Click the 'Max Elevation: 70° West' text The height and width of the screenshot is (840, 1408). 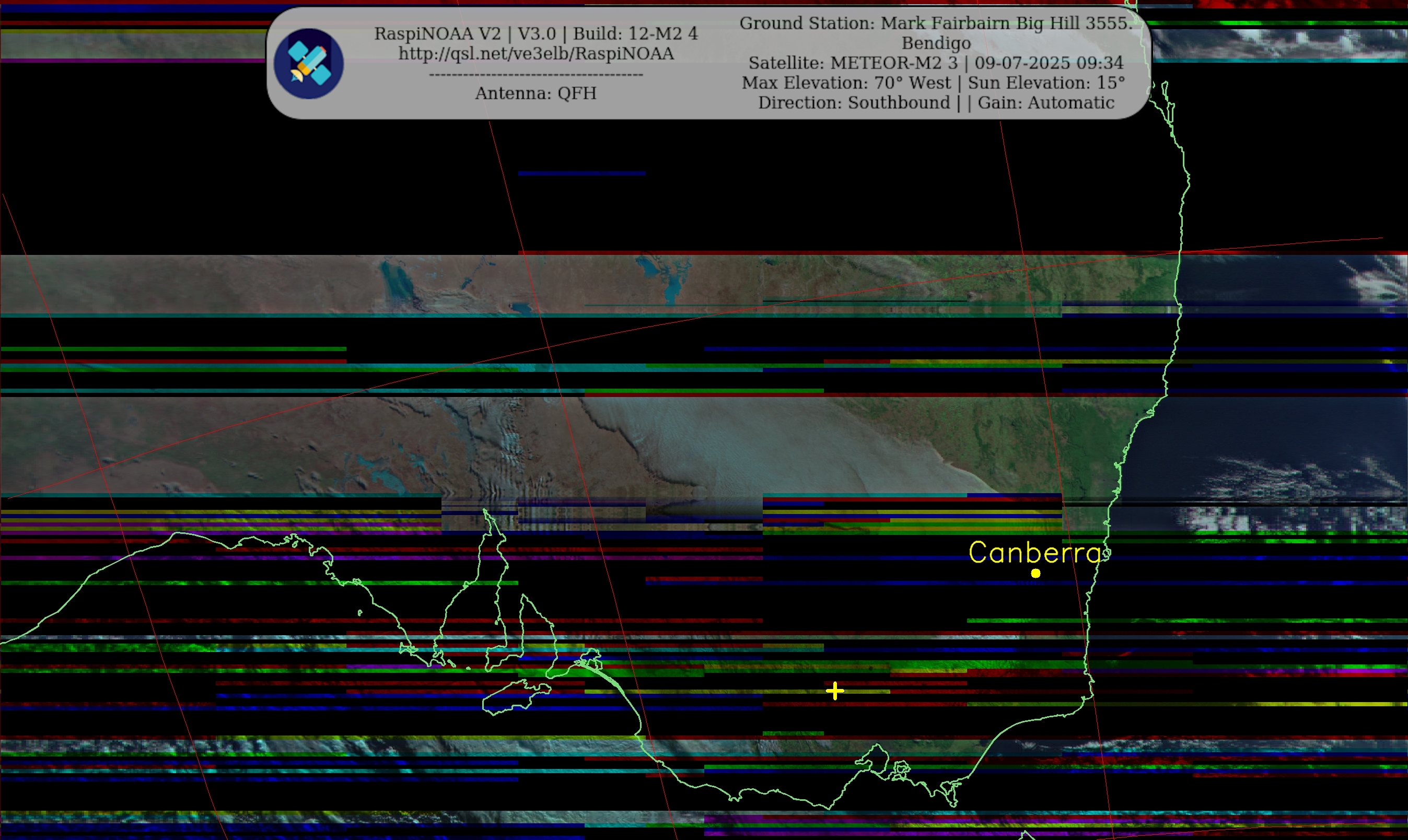846,83
